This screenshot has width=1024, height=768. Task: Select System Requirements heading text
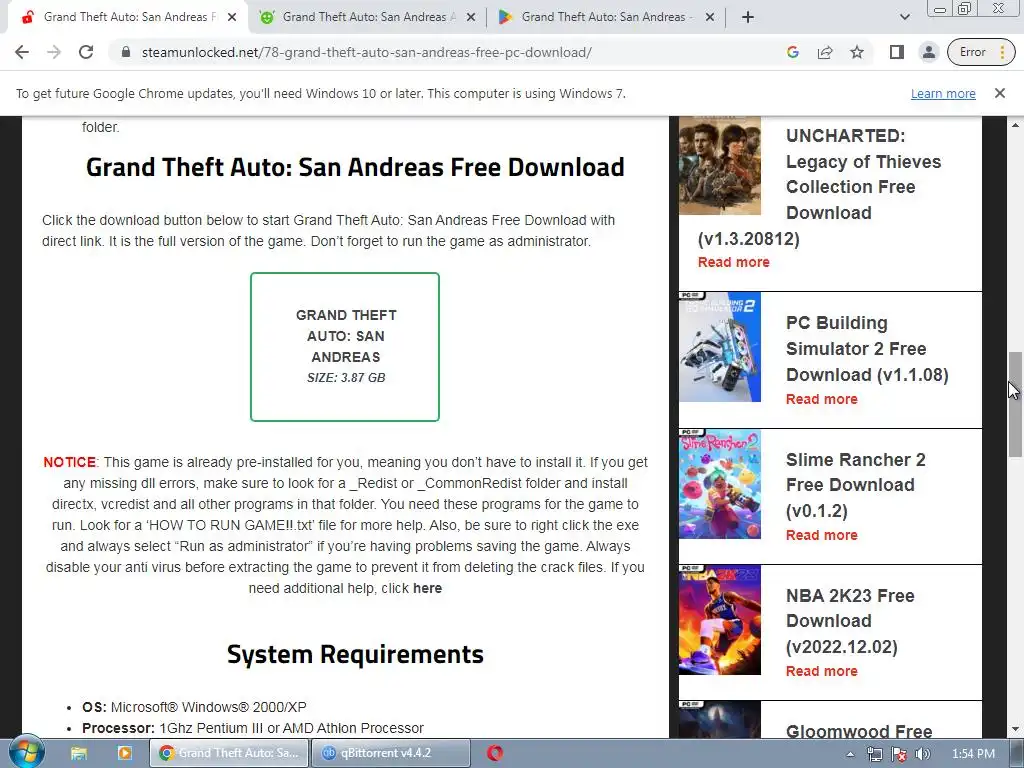tap(355, 654)
